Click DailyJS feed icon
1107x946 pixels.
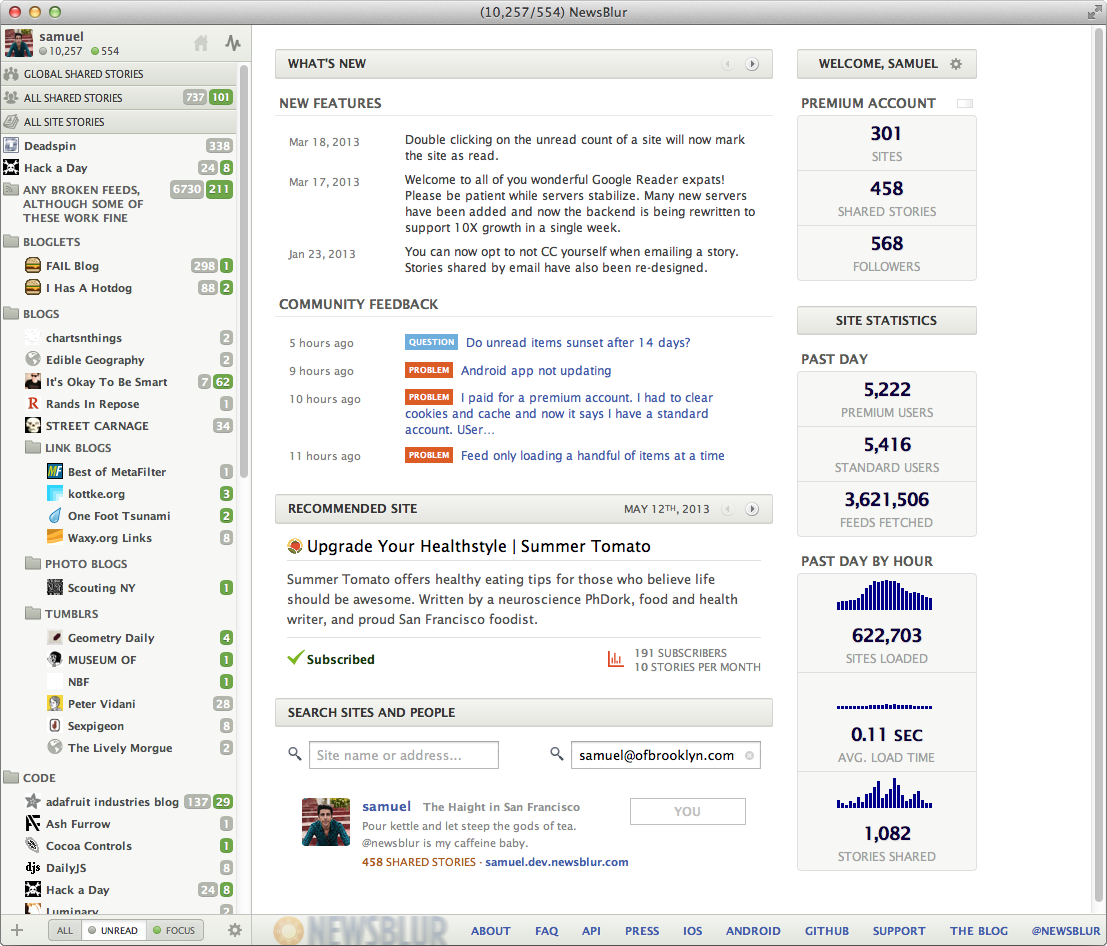coord(32,868)
